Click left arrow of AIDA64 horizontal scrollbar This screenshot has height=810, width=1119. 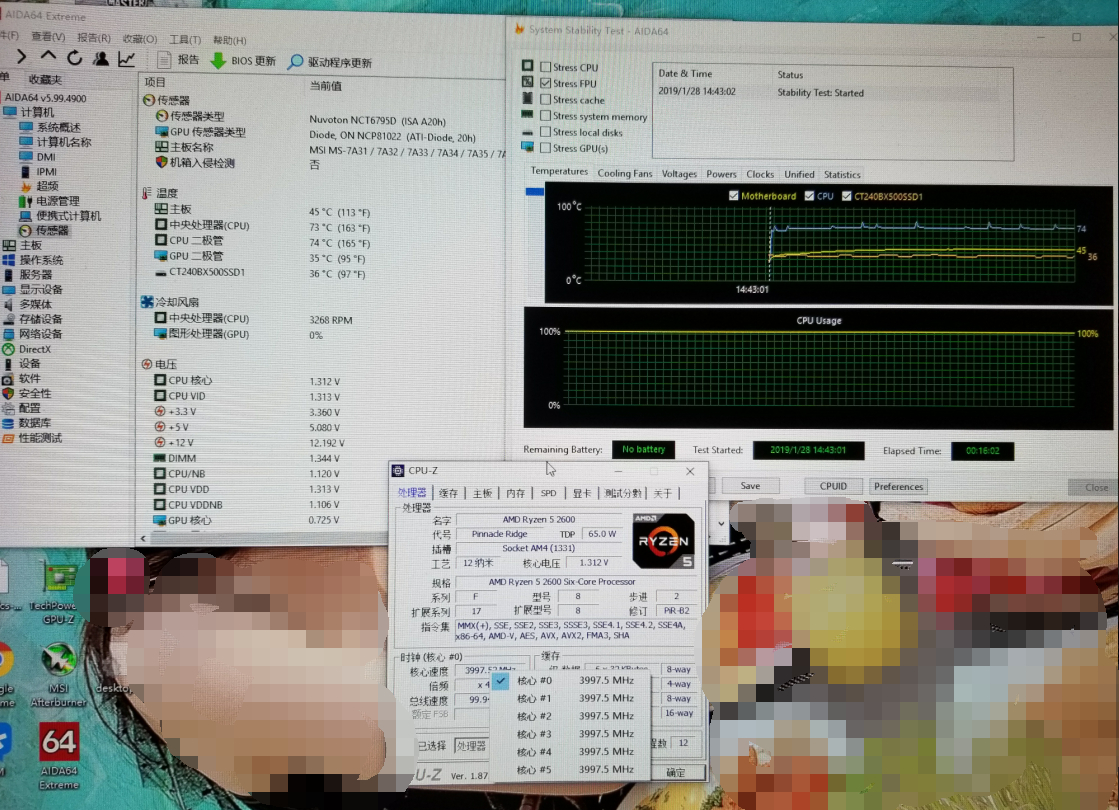pos(143,538)
